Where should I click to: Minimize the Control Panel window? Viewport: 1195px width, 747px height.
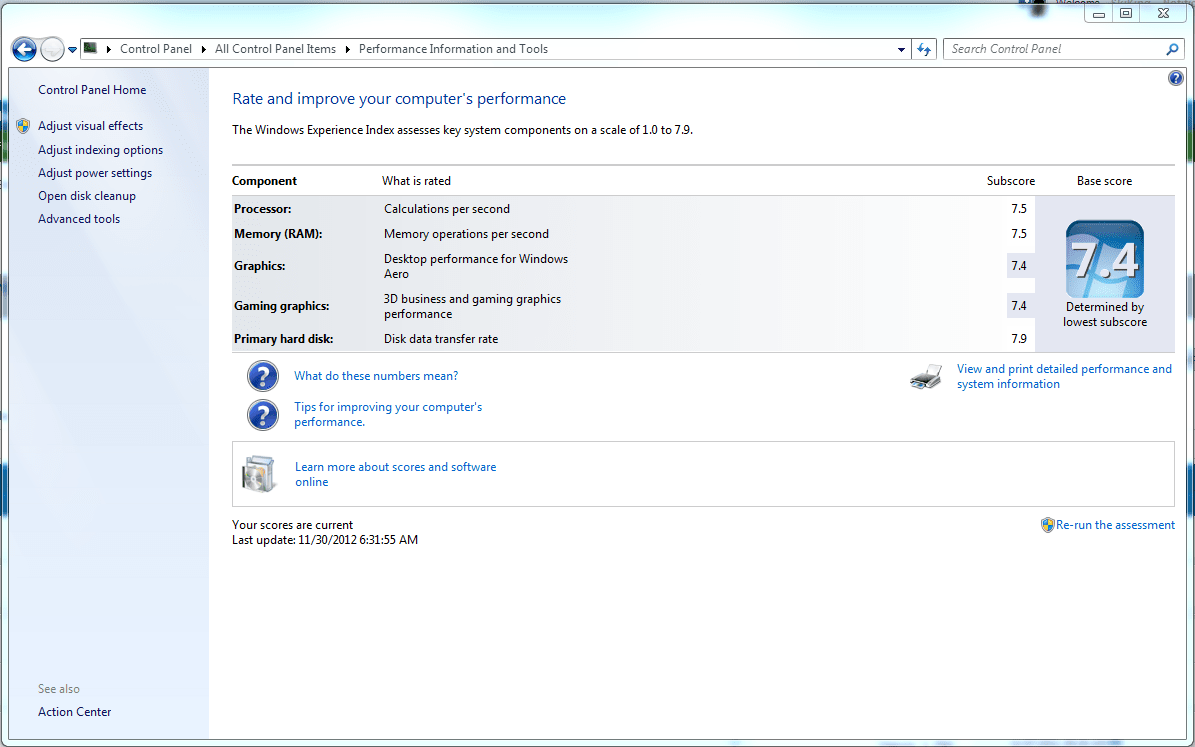coord(1098,14)
